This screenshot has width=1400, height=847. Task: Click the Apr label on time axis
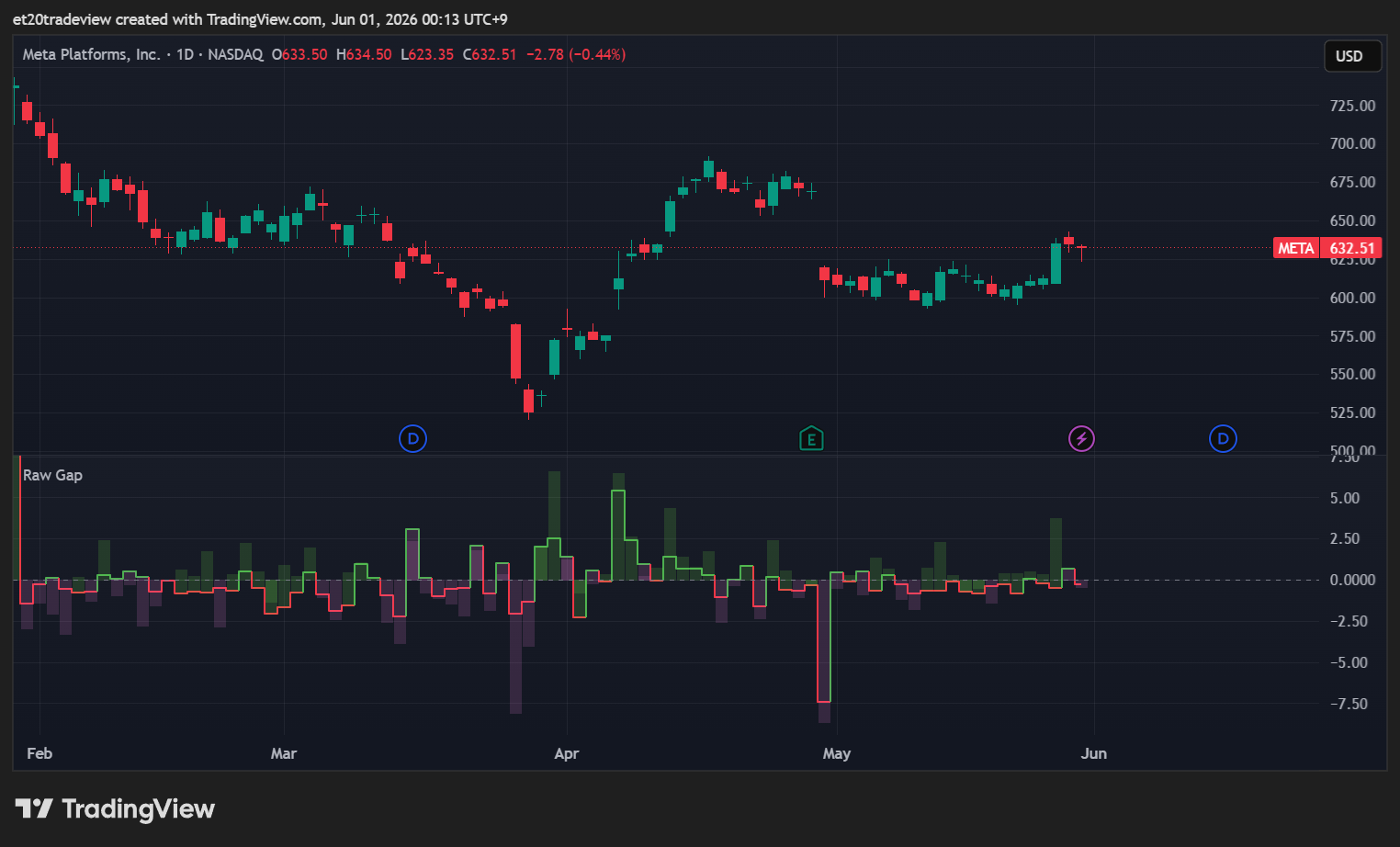567,753
